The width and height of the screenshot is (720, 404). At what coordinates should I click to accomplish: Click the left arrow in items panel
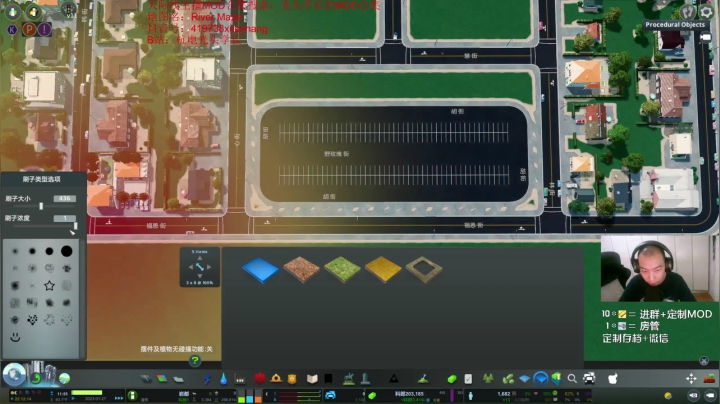(x=191, y=267)
